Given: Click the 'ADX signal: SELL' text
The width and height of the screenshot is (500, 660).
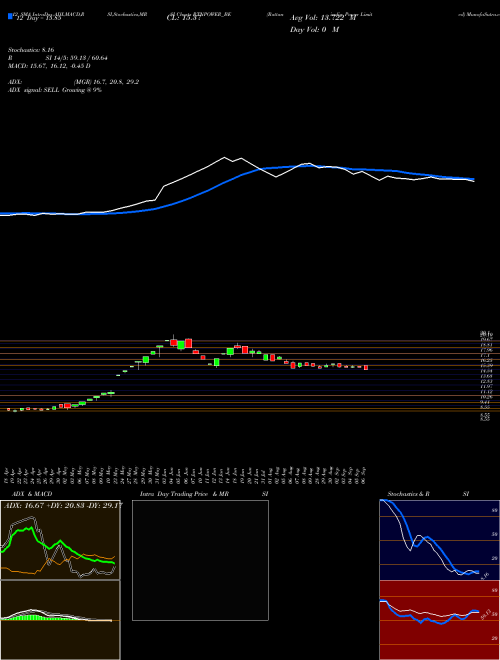Looking at the screenshot, I should click(x=35, y=90).
